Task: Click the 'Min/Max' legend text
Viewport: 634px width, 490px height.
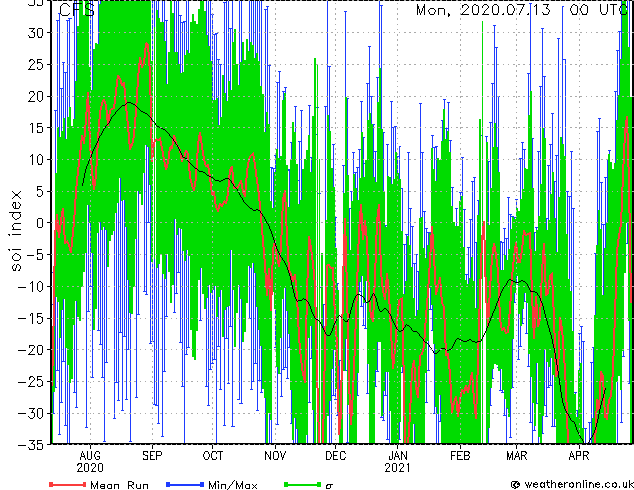Action: coord(233,485)
